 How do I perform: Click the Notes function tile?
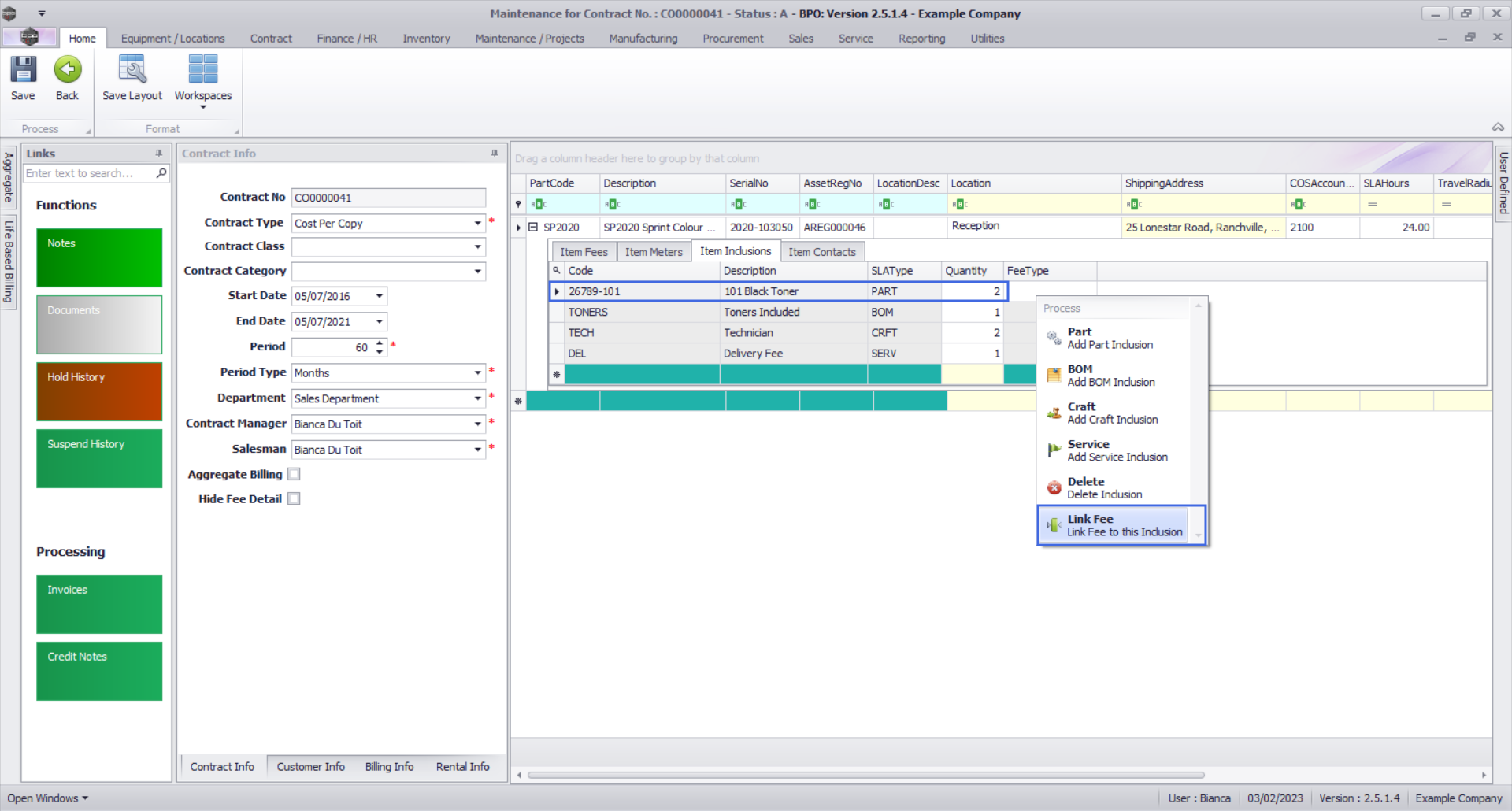(x=99, y=257)
